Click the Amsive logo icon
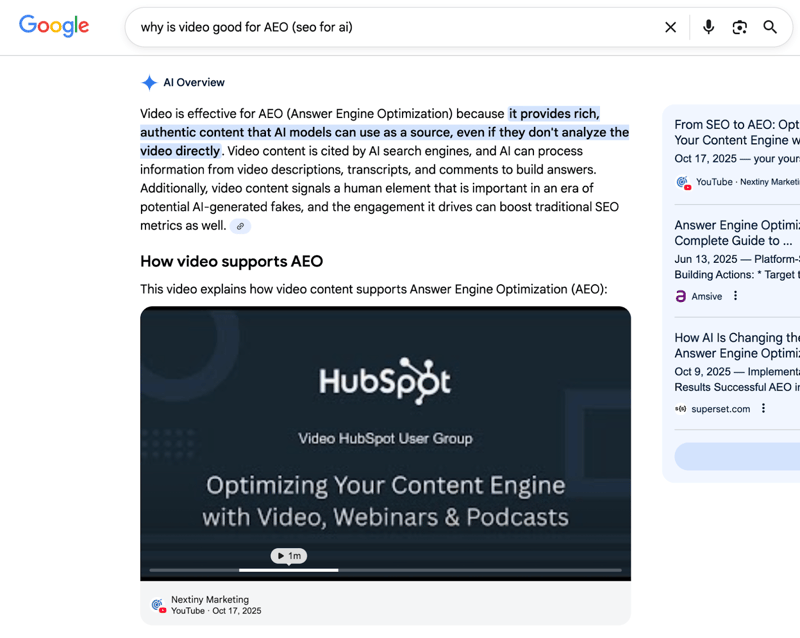Screen dimensions: 800x638 pyautogui.click(x=681, y=296)
